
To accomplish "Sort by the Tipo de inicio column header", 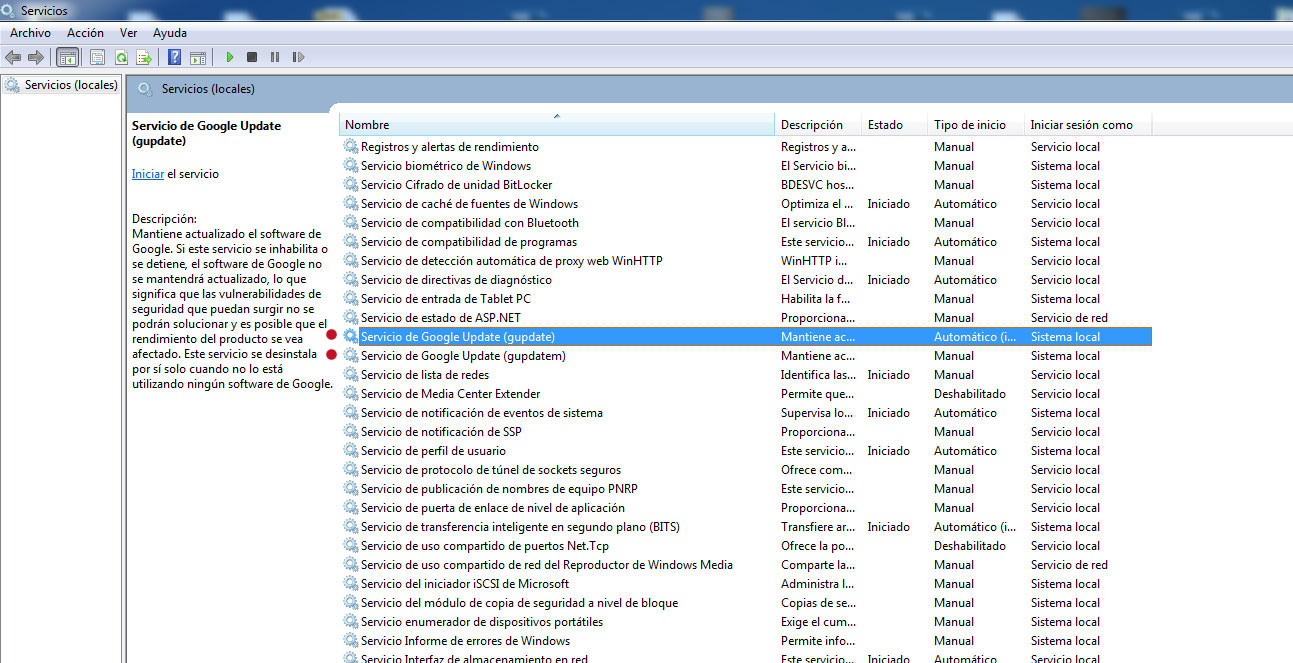I will (976, 125).
